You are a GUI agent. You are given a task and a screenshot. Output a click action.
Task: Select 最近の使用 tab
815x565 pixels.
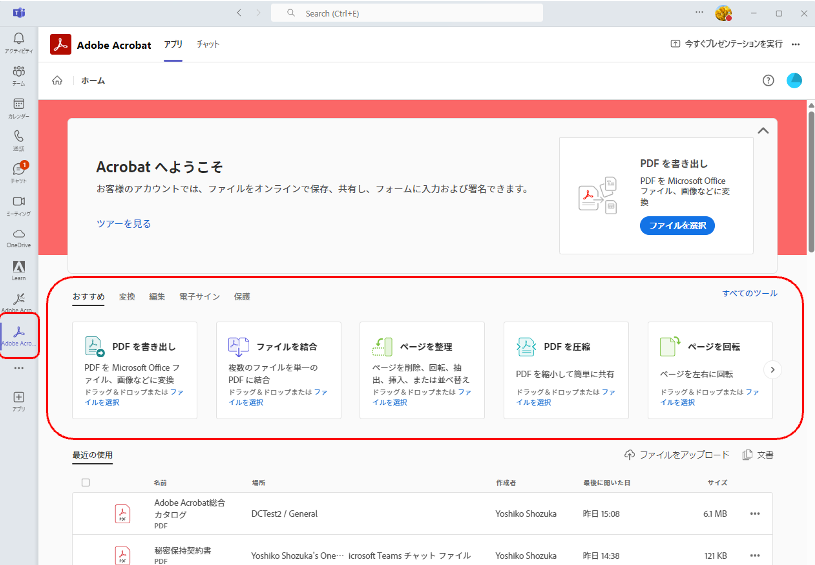(x=93, y=455)
